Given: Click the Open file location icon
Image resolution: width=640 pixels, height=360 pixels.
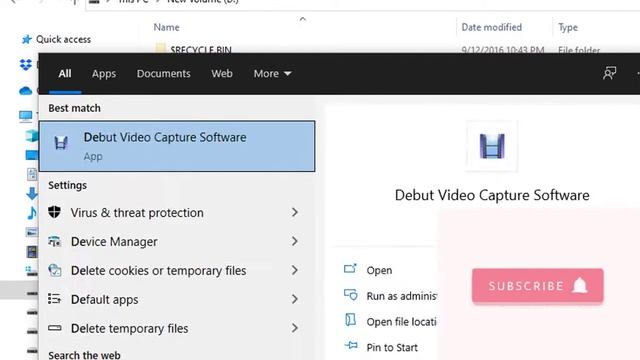Looking at the screenshot, I should (350, 320).
